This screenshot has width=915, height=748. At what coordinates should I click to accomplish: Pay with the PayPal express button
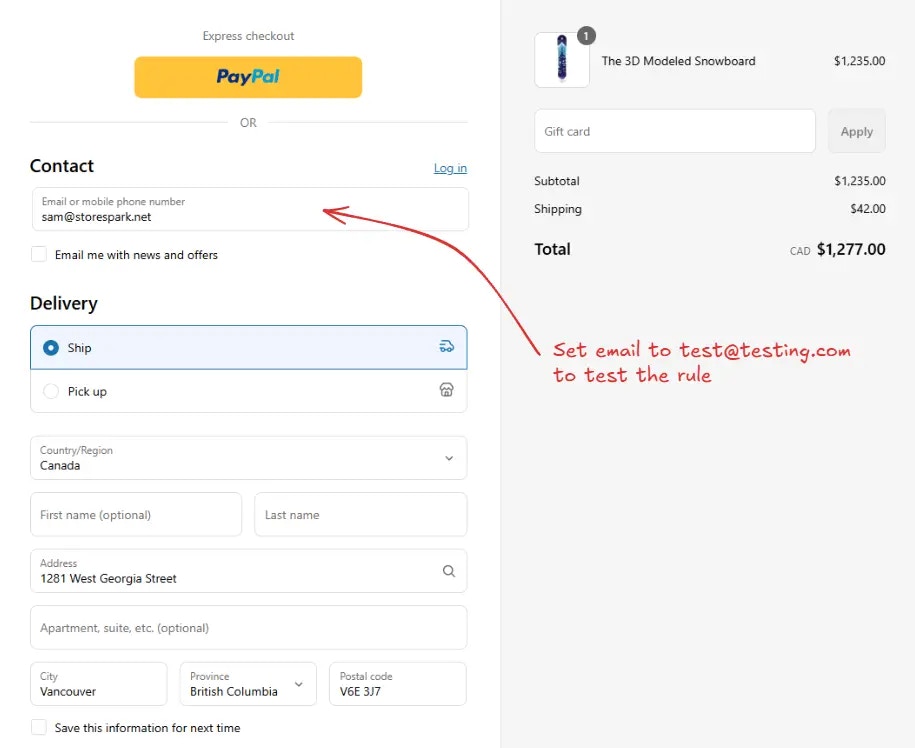pos(248,77)
